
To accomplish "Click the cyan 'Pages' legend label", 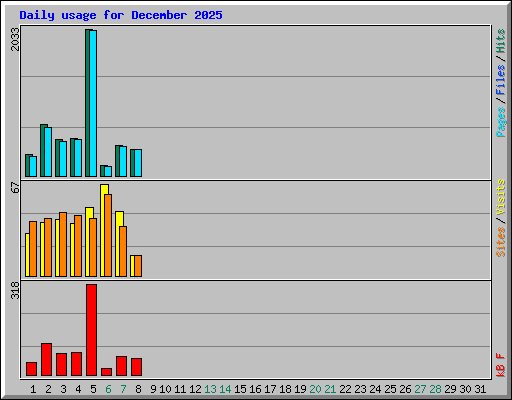I will coord(500,122).
